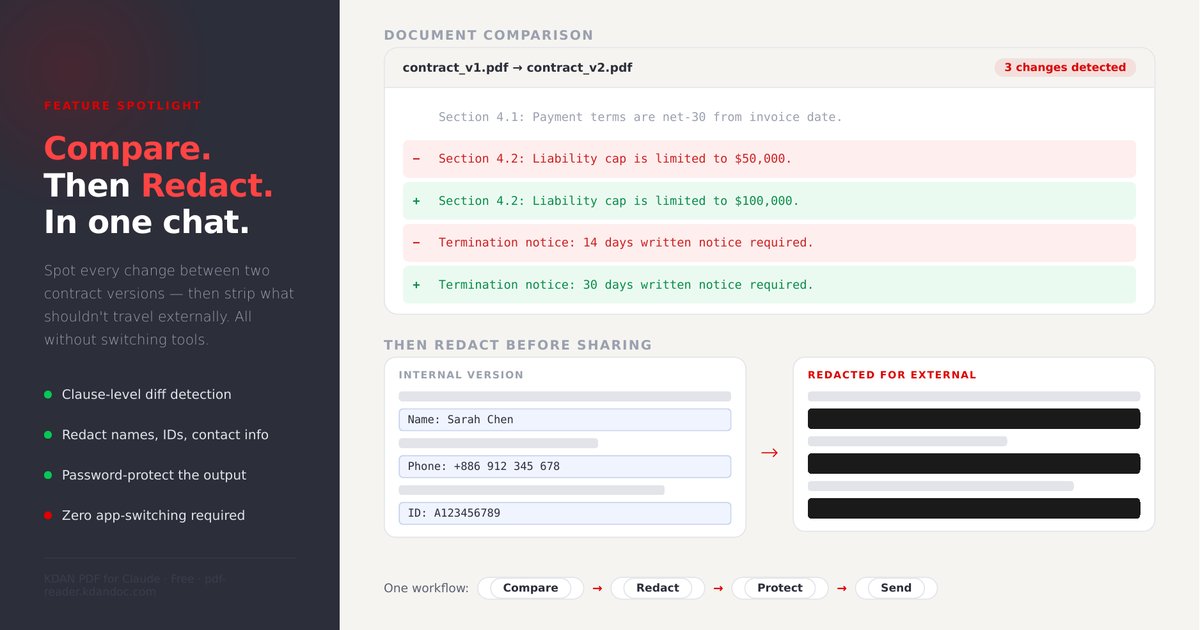Click the 'INTERNAL VERSION' card label
Screen dimensions: 1200x630
pos(461,376)
